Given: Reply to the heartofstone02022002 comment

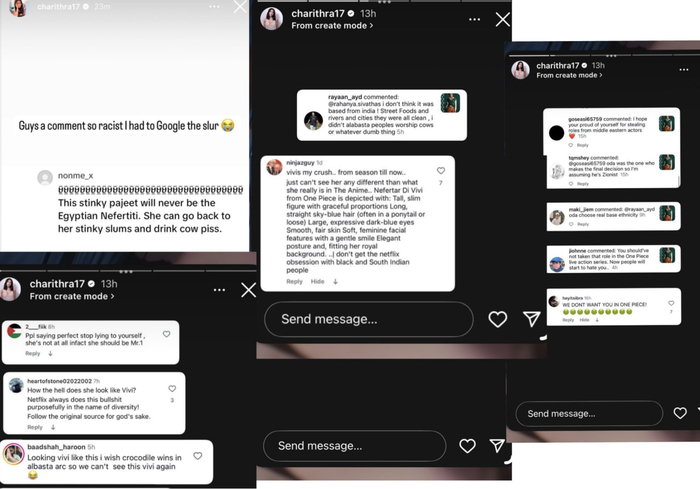Looking at the screenshot, I should coord(35,427).
